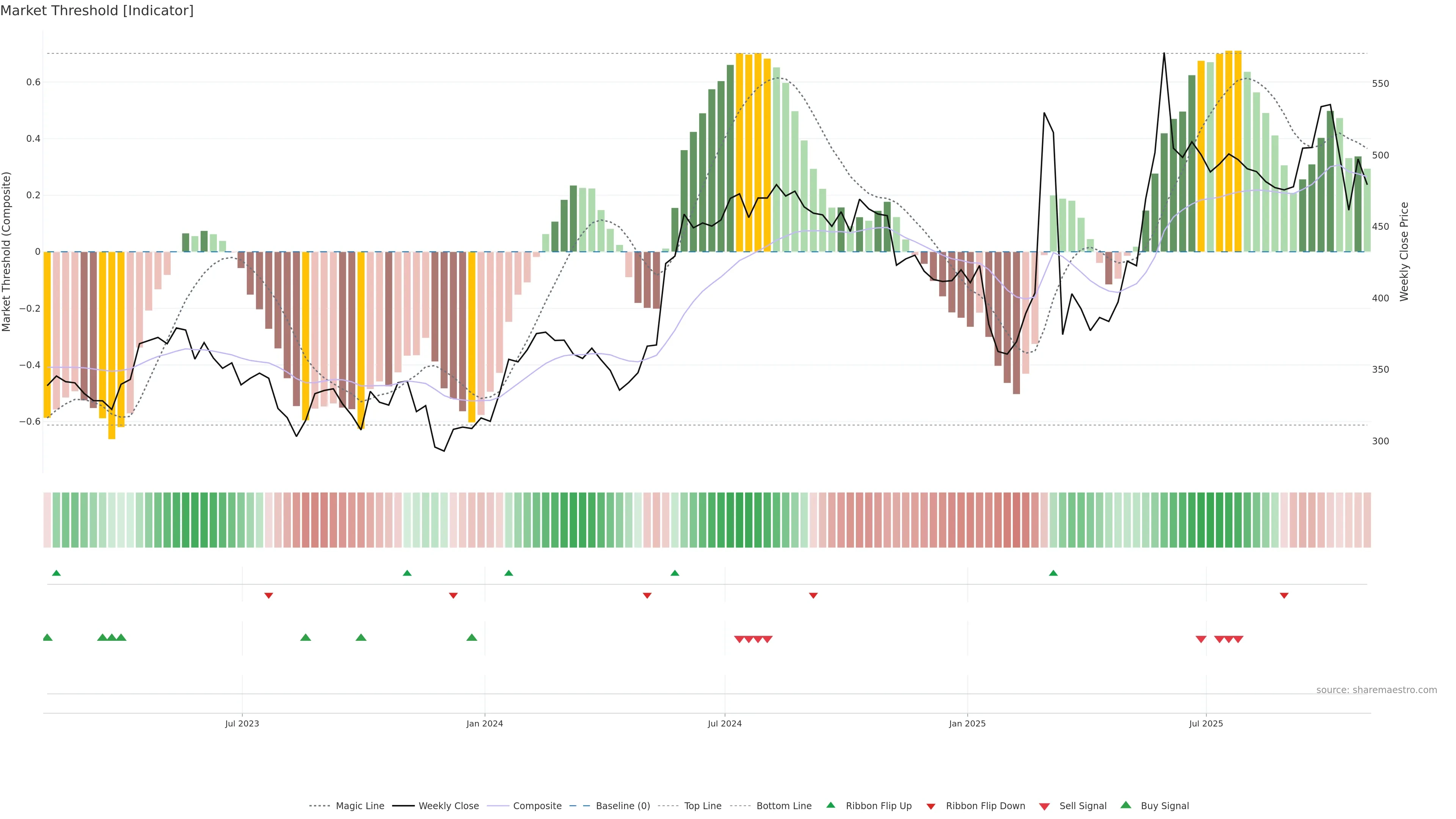Click the Sell Signal red triangle legend icon

pyautogui.click(x=1044, y=806)
